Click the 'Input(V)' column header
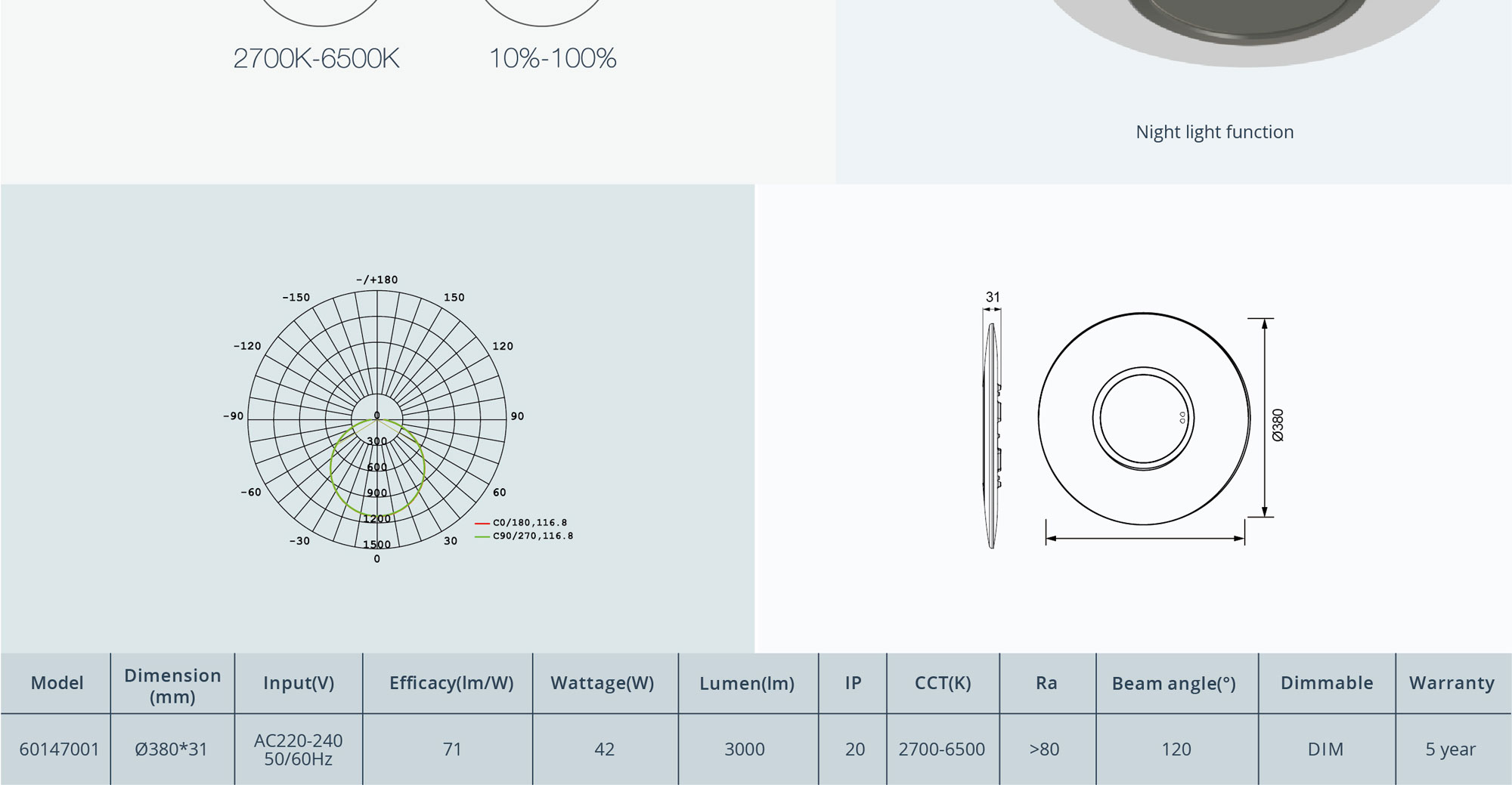Image resolution: width=1512 pixels, height=785 pixels. 299,683
